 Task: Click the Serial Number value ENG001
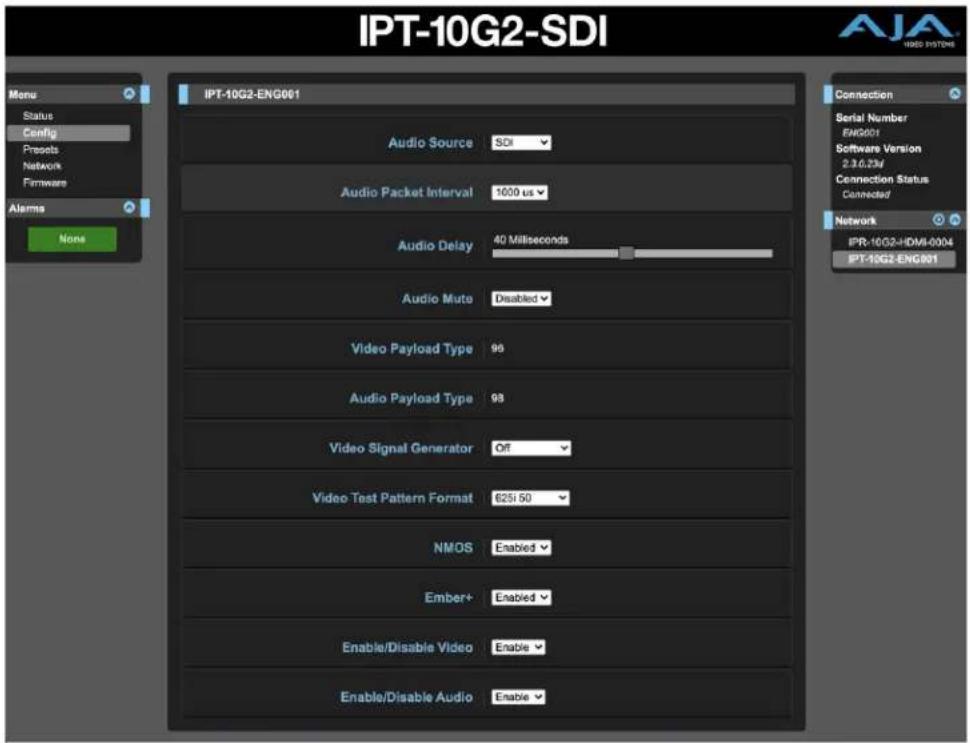pyautogui.click(x=861, y=133)
